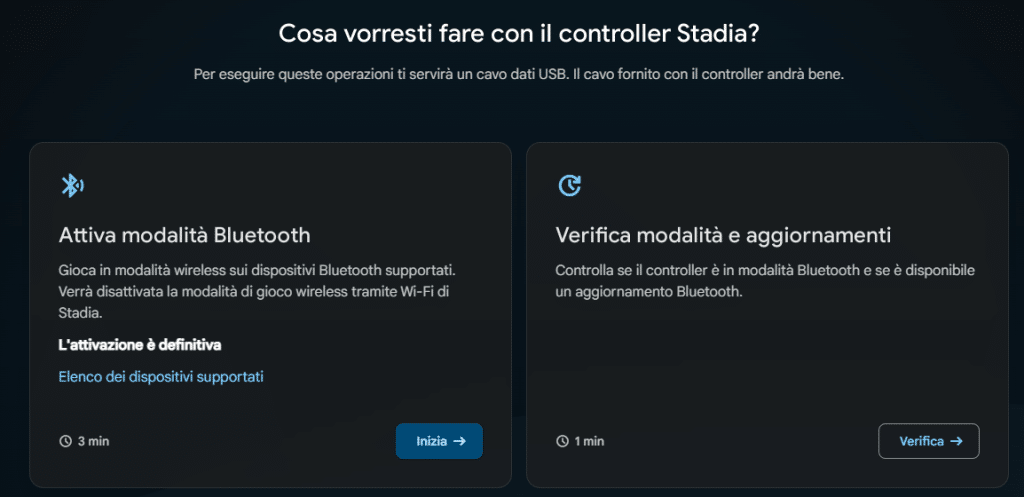This screenshot has width=1024, height=497.
Task: Select the "Attiva modalità Bluetooth" heading
Action: [x=185, y=235]
